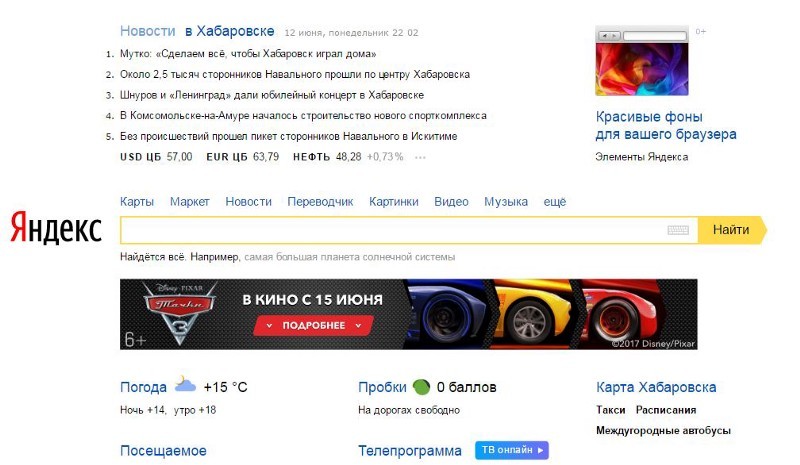
Task: Open the virtual keyboard icon in search box
Action: (x=678, y=230)
